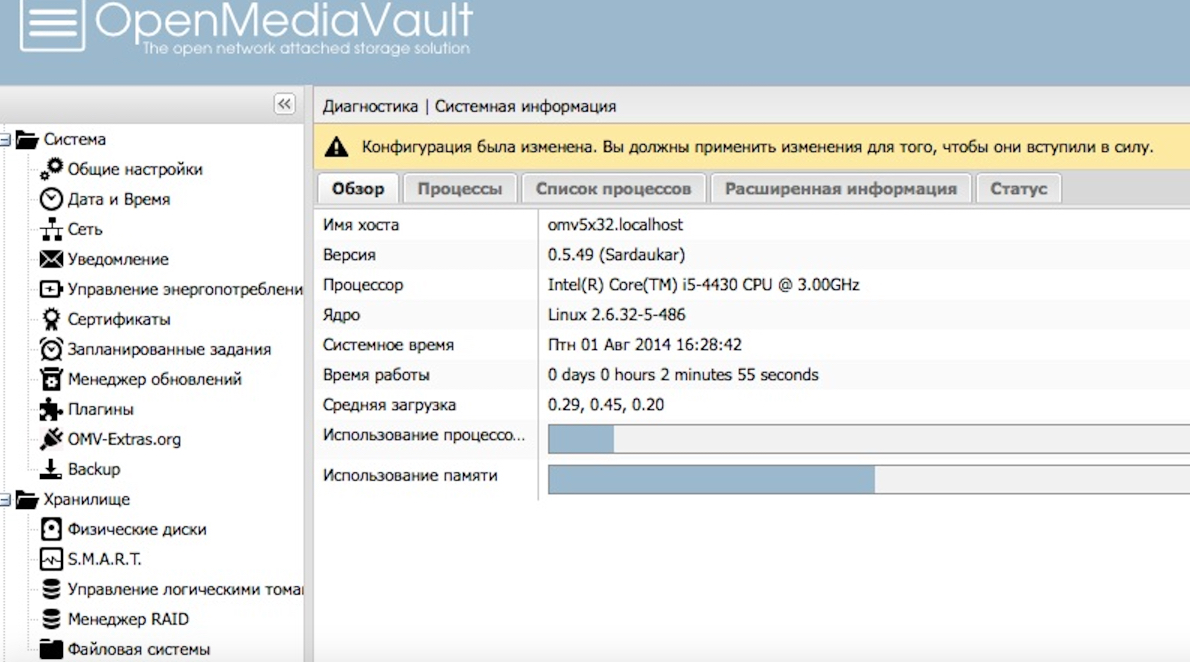Click the memory usage progress bar
The image size is (1190, 662).
point(869,480)
